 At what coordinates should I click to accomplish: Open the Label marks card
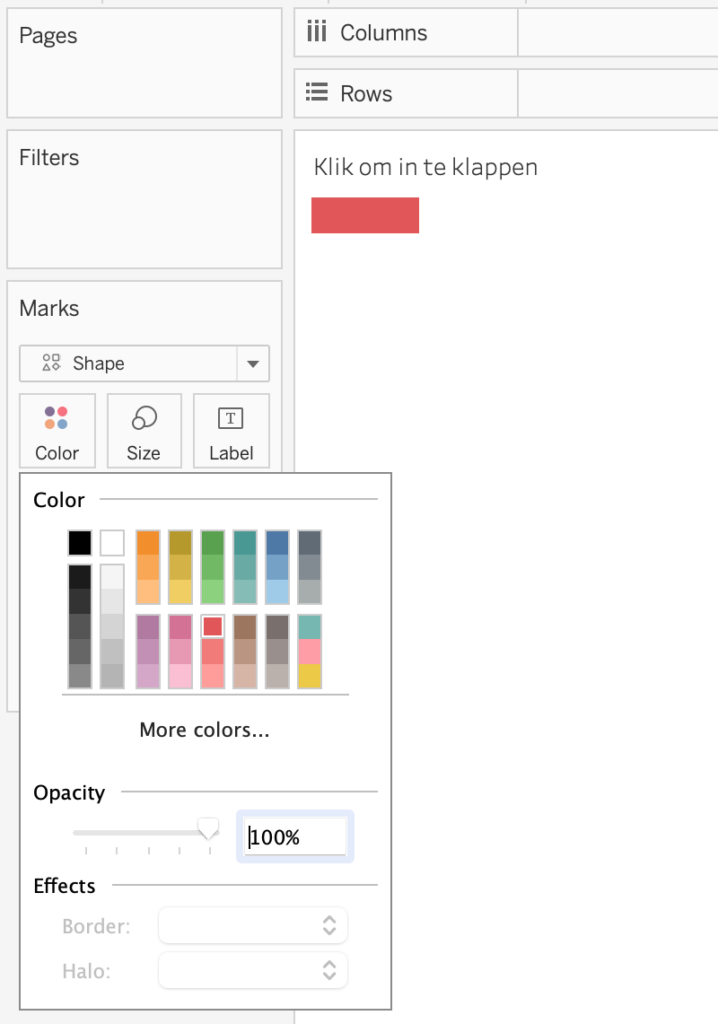click(231, 431)
